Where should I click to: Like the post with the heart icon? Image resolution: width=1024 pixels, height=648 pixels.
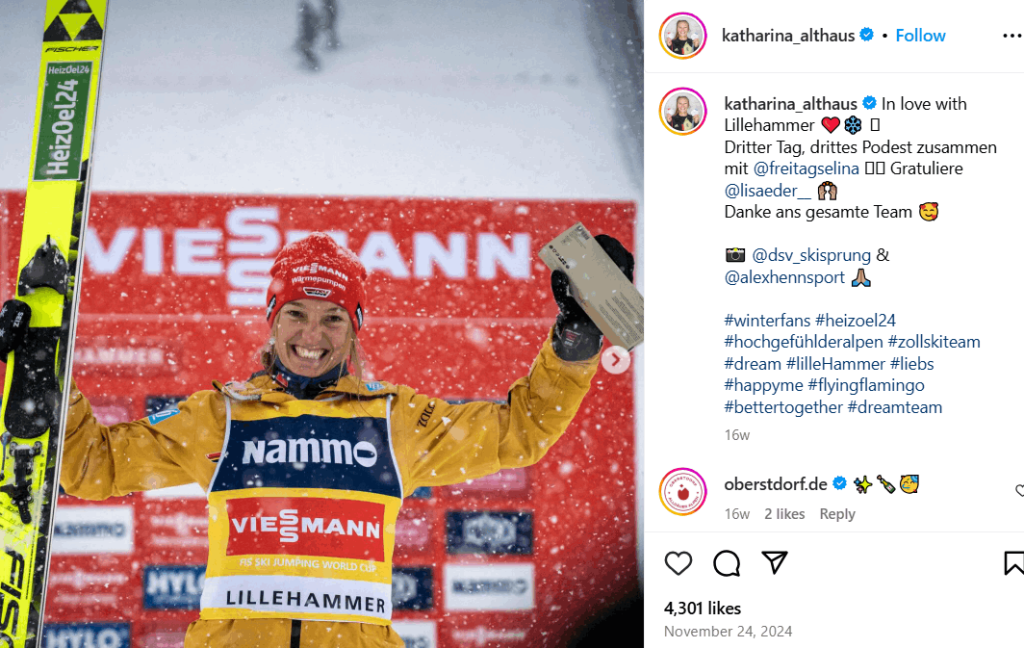[678, 563]
